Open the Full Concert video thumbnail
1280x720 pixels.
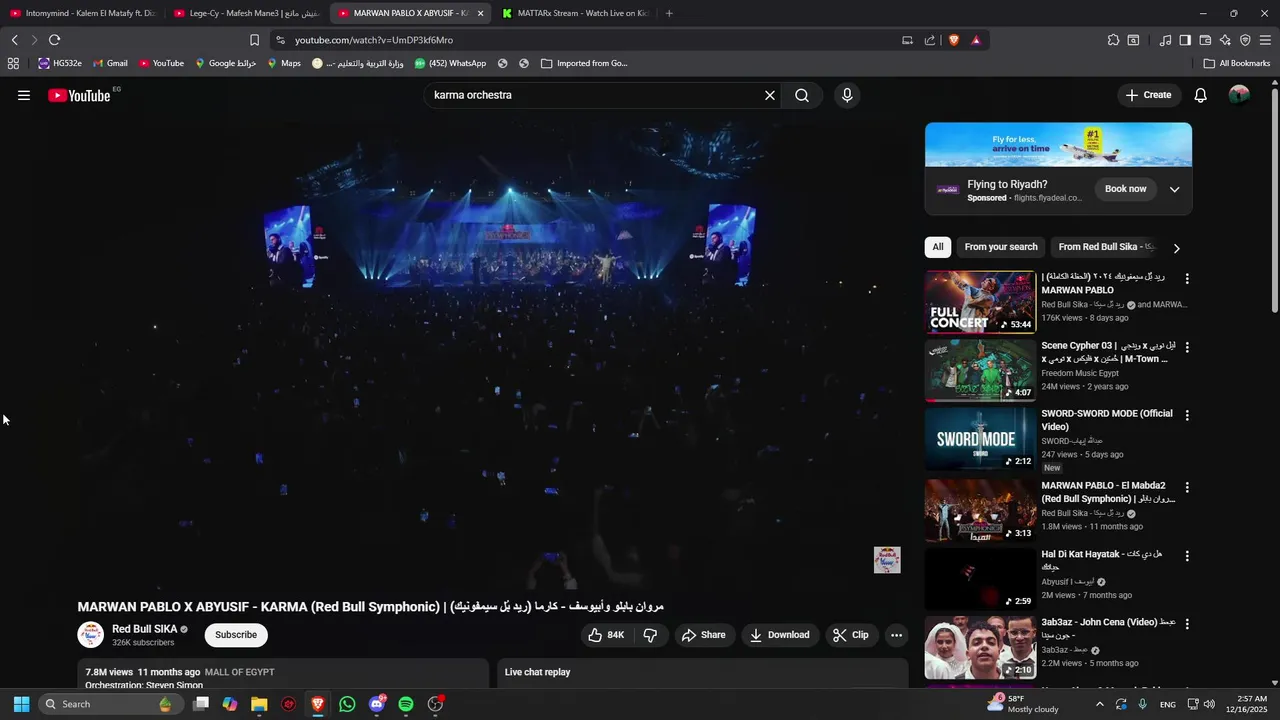click(980, 302)
